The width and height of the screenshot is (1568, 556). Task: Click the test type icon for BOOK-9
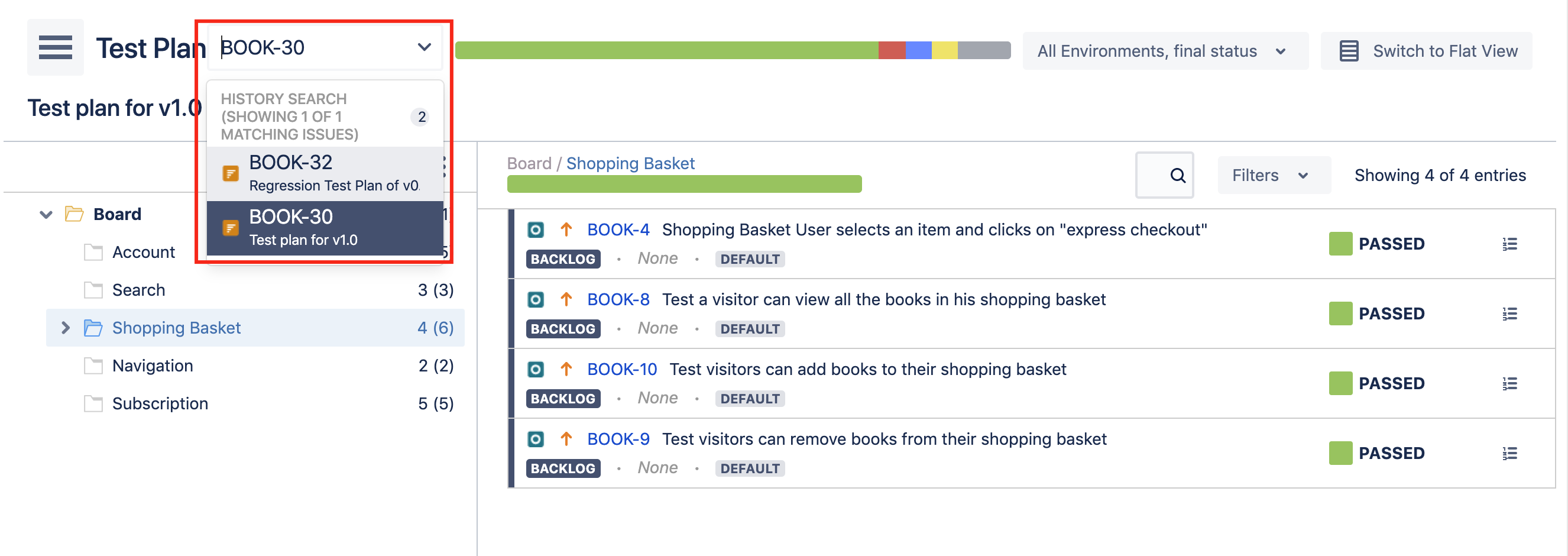(x=535, y=439)
